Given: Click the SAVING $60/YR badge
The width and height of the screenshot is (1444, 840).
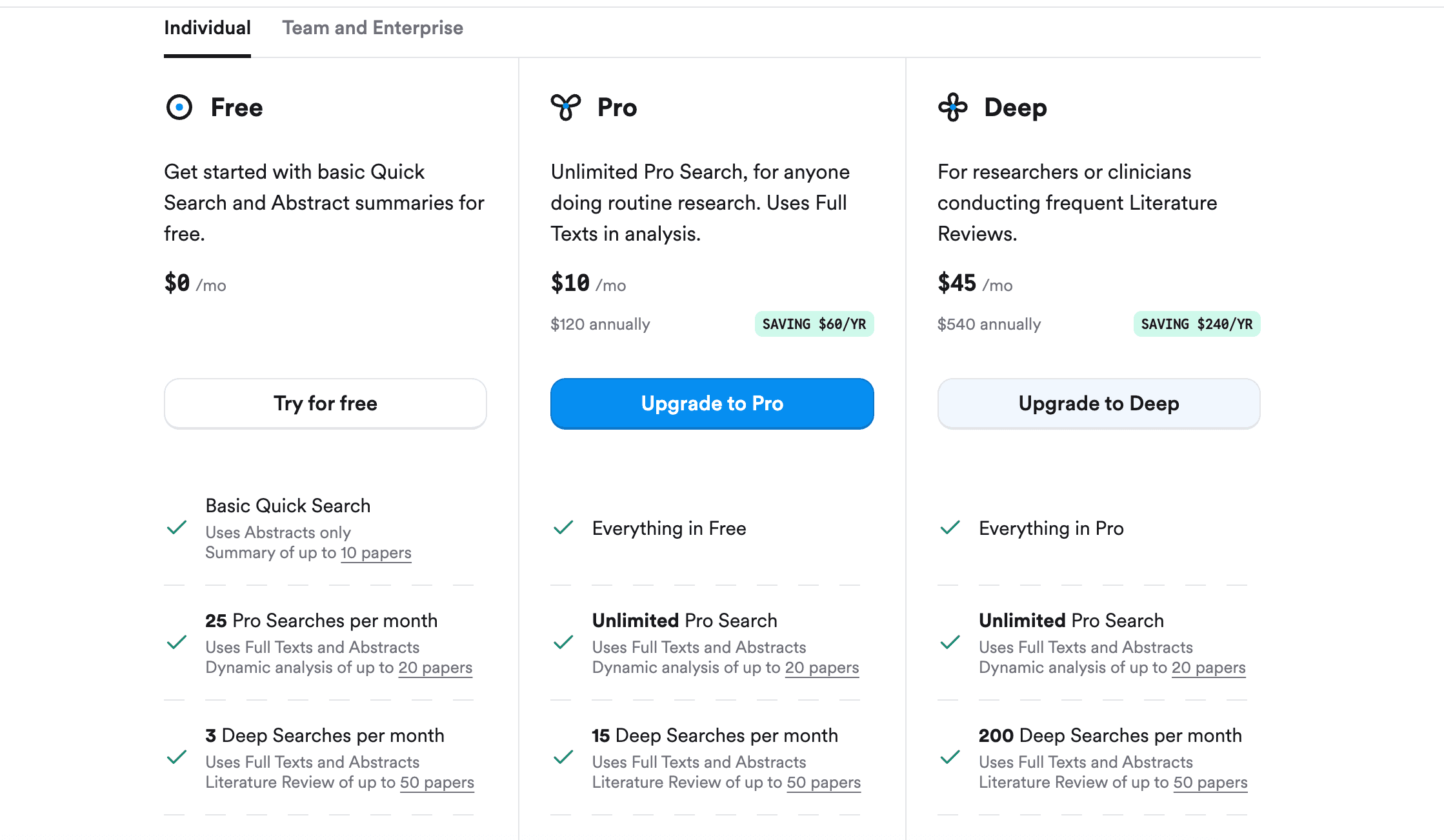Looking at the screenshot, I should pyautogui.click(x=814, y=324).
